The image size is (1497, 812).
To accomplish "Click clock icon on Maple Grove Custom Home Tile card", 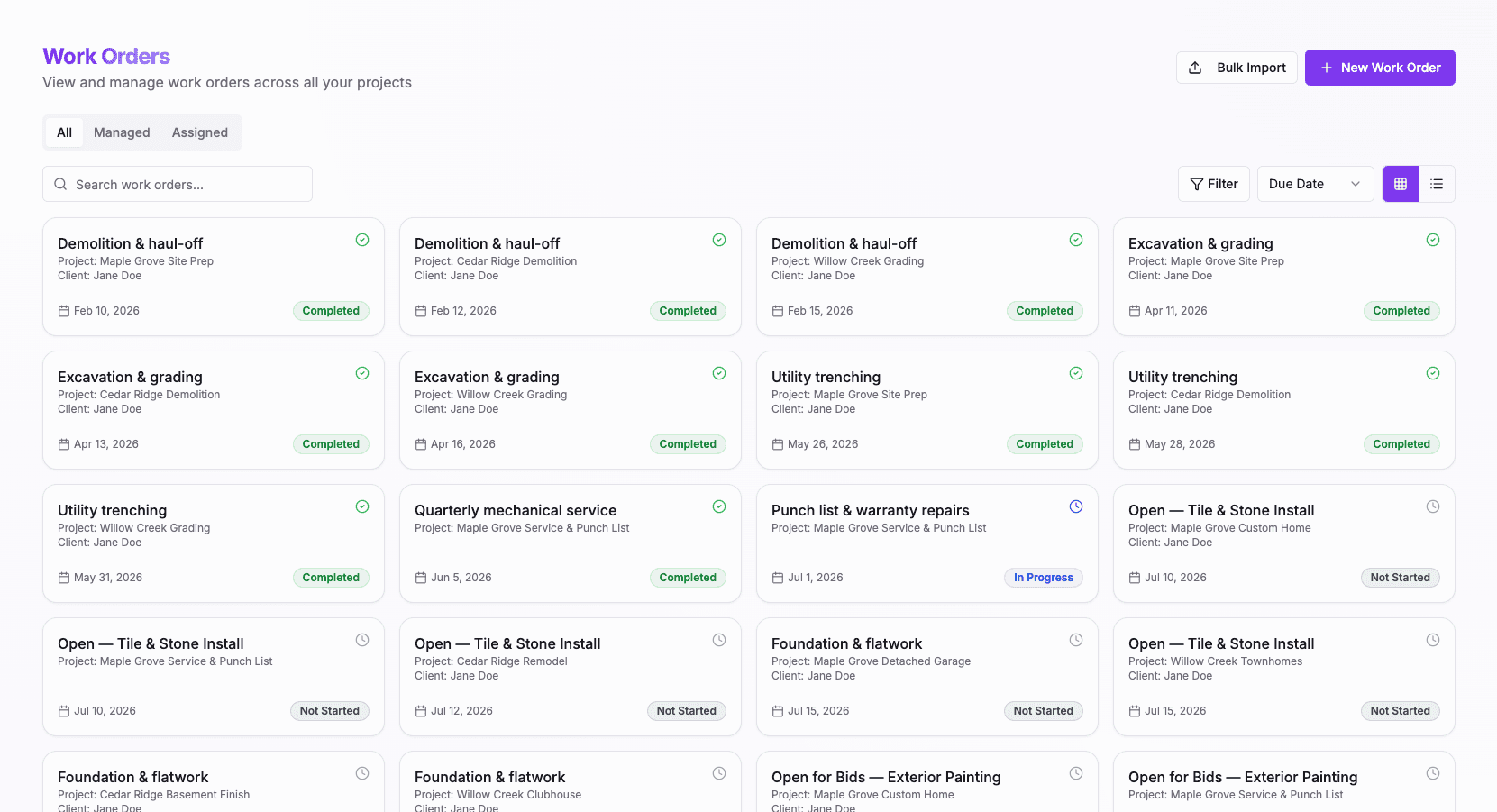I will [1433, 506].
